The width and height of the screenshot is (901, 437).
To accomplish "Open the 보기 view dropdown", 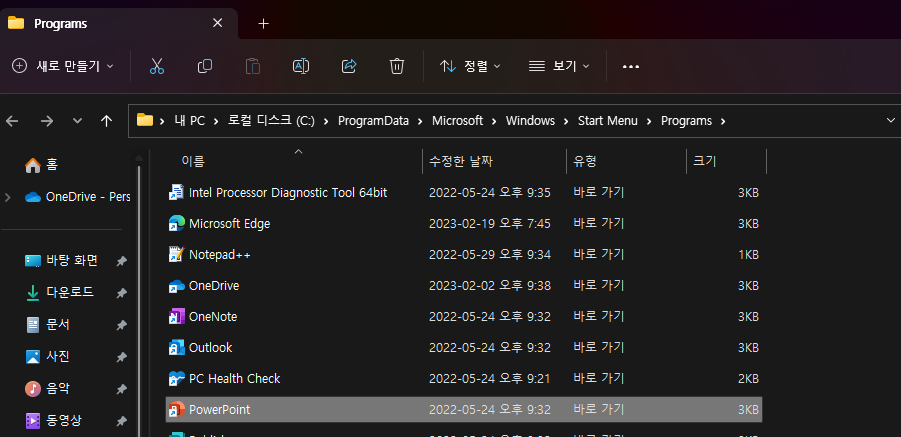I will point(559,66).
